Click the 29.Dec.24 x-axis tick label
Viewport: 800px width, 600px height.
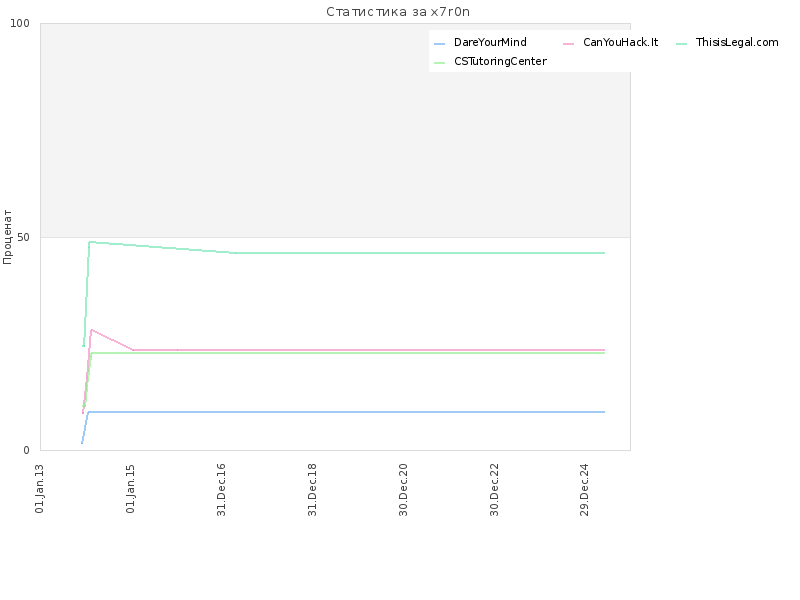[x=584, y=490]
